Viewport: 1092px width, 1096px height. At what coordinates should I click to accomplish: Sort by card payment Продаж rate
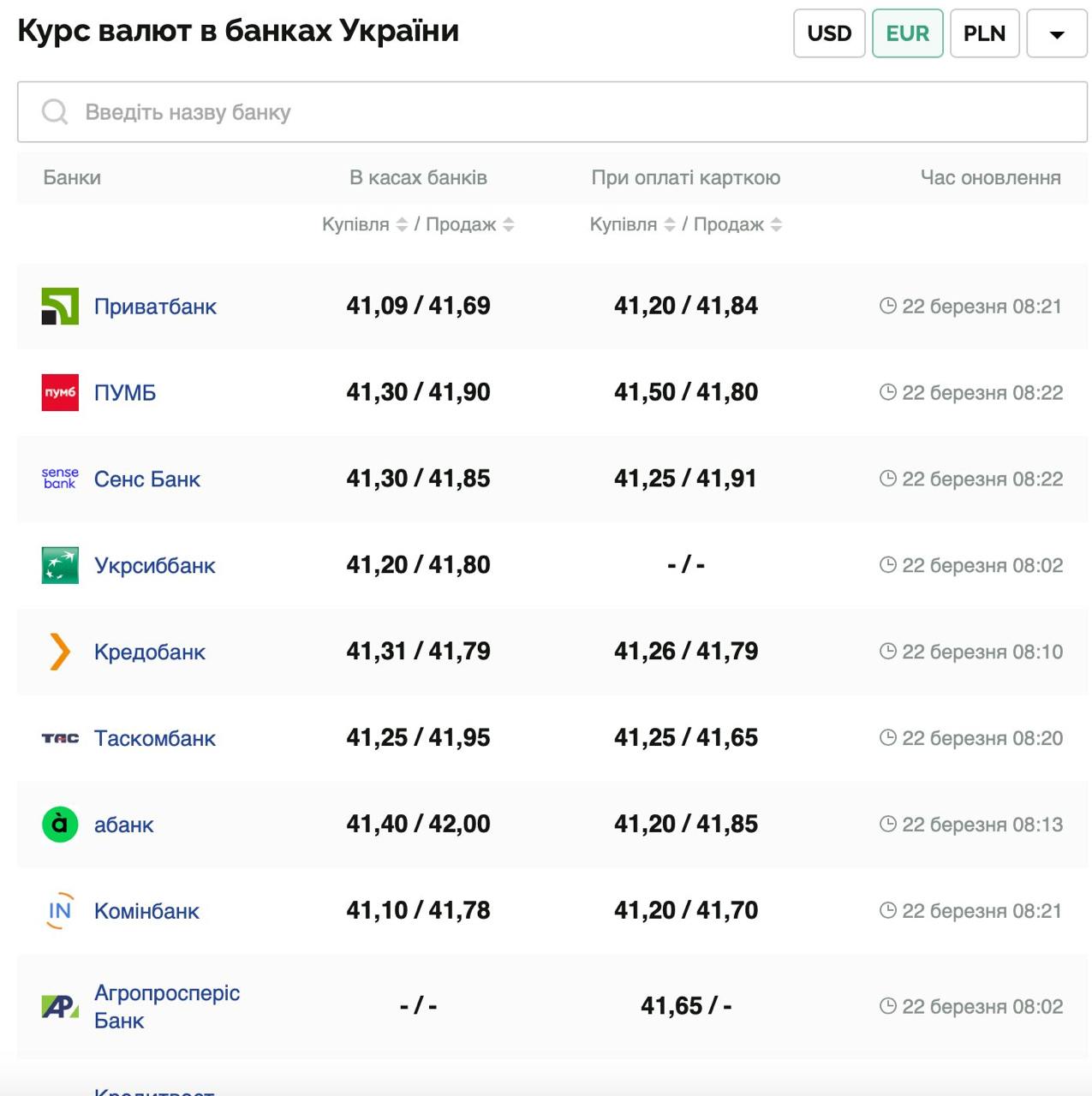[776, 224]
